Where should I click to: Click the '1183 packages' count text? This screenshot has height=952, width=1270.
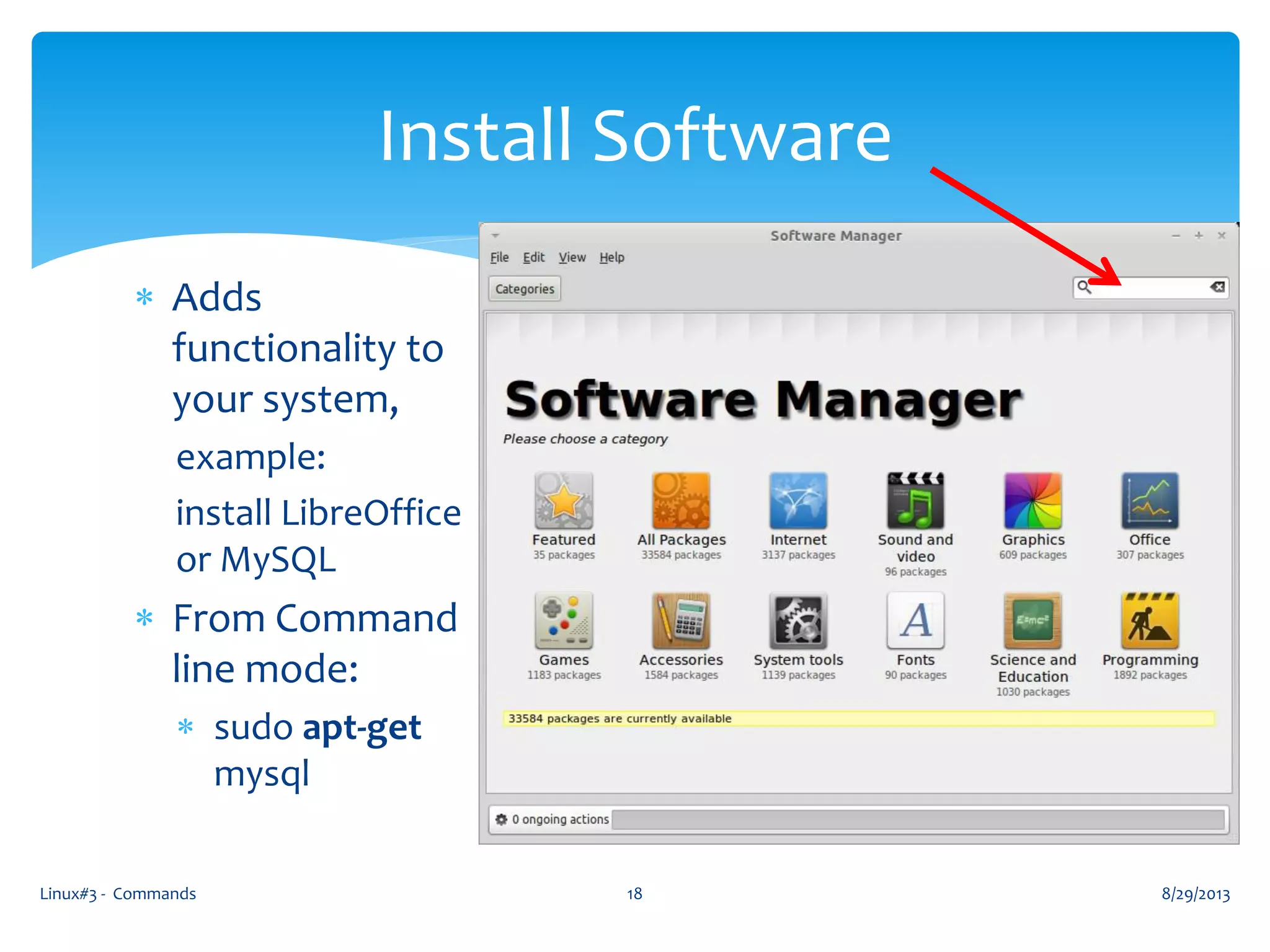(564, 675)
